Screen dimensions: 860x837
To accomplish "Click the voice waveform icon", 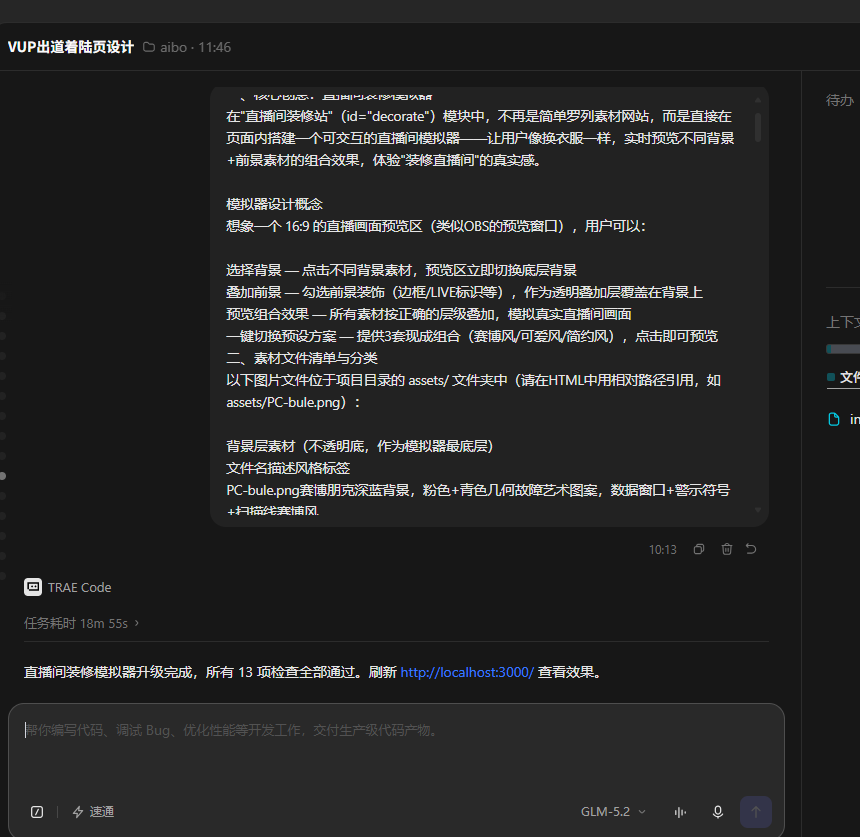I will coord(680,812).
